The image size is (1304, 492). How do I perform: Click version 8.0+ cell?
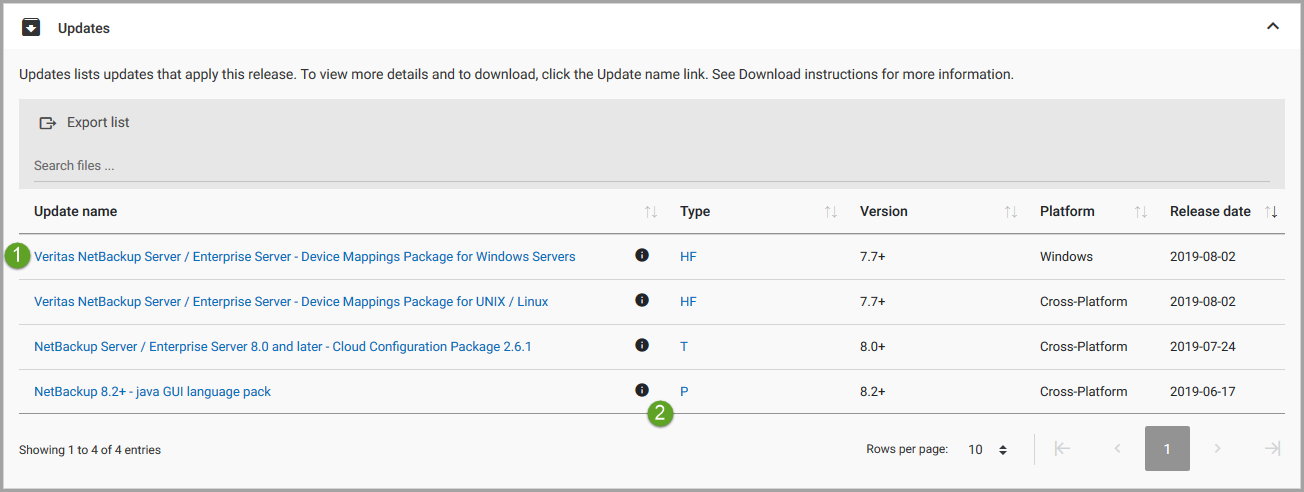pos(873,347)
